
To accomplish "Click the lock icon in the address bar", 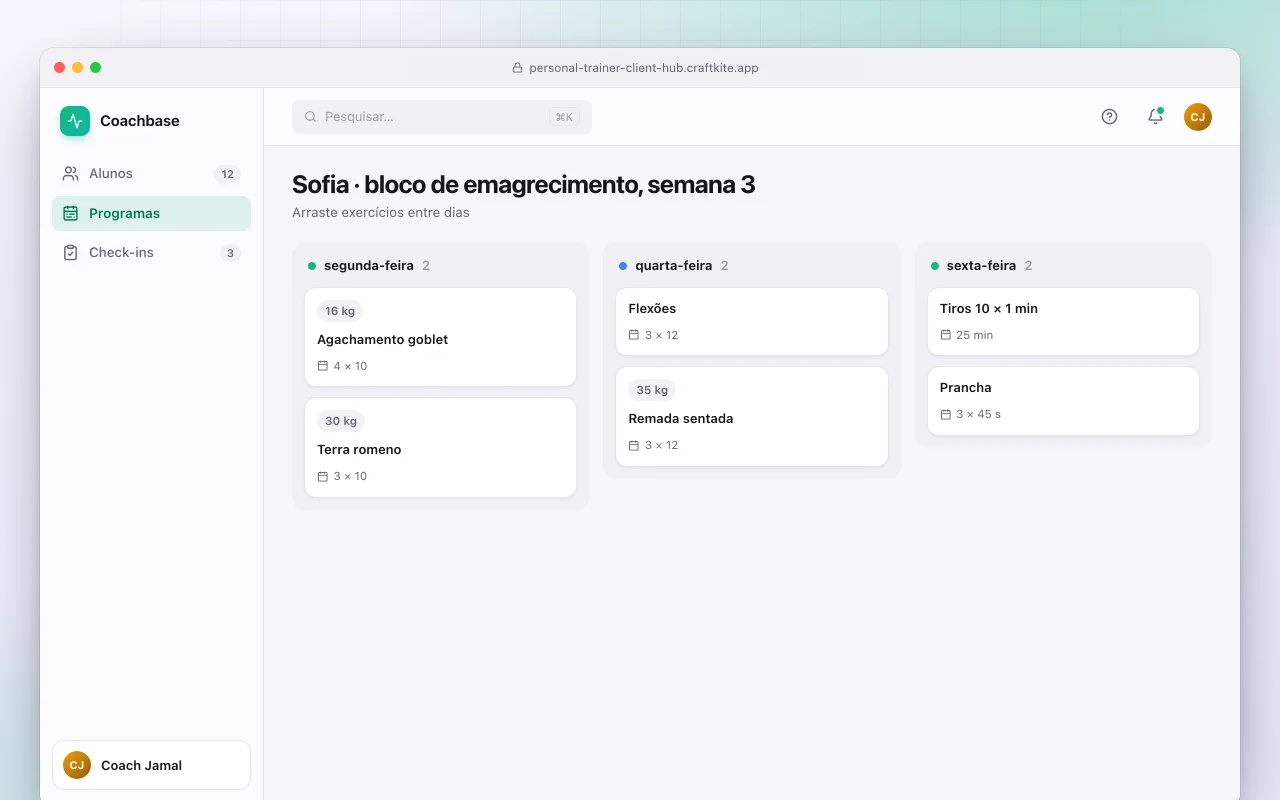I will click(x=517, y=68).
